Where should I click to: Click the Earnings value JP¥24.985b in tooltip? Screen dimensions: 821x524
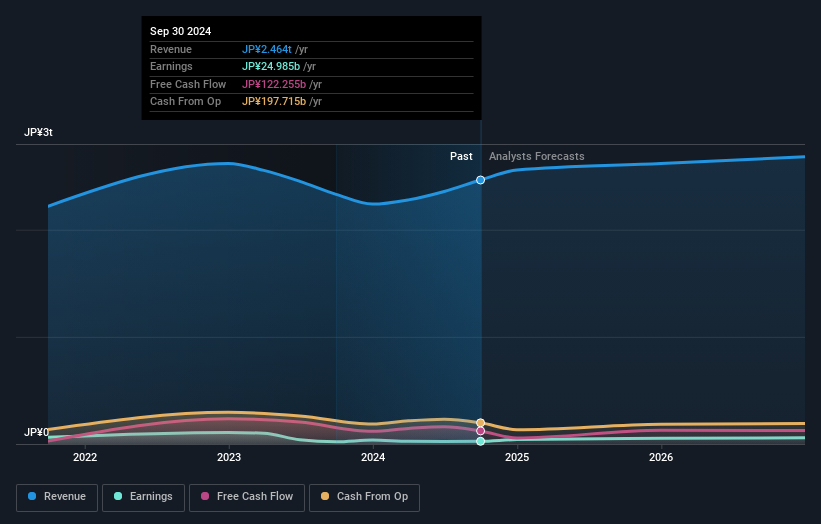pos(271,66)
